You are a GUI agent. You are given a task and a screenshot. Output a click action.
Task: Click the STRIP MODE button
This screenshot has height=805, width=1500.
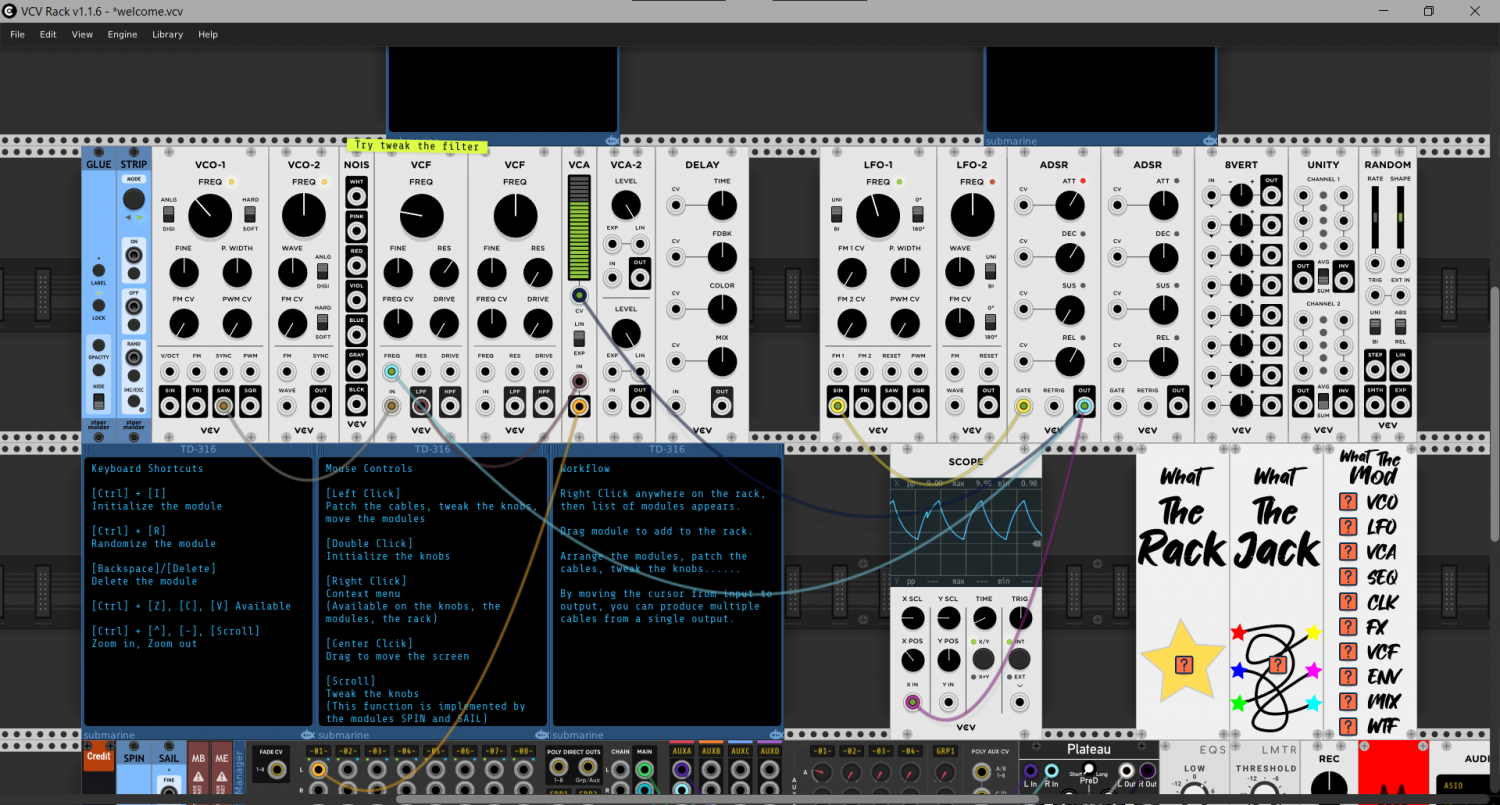(133, 199)
